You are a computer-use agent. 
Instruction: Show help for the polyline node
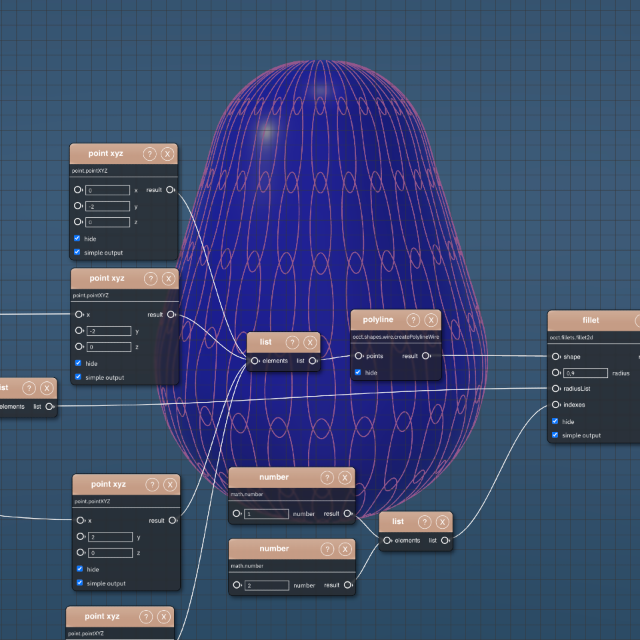[413, 320]
